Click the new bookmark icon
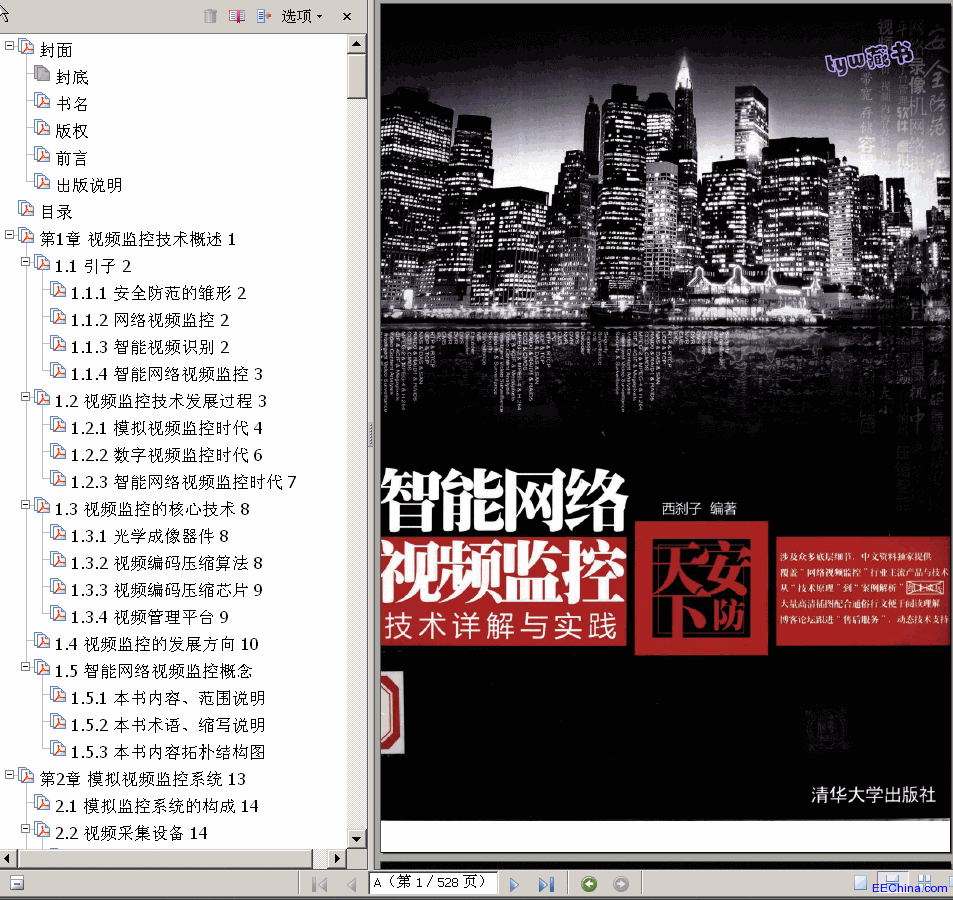 (237, 16)
